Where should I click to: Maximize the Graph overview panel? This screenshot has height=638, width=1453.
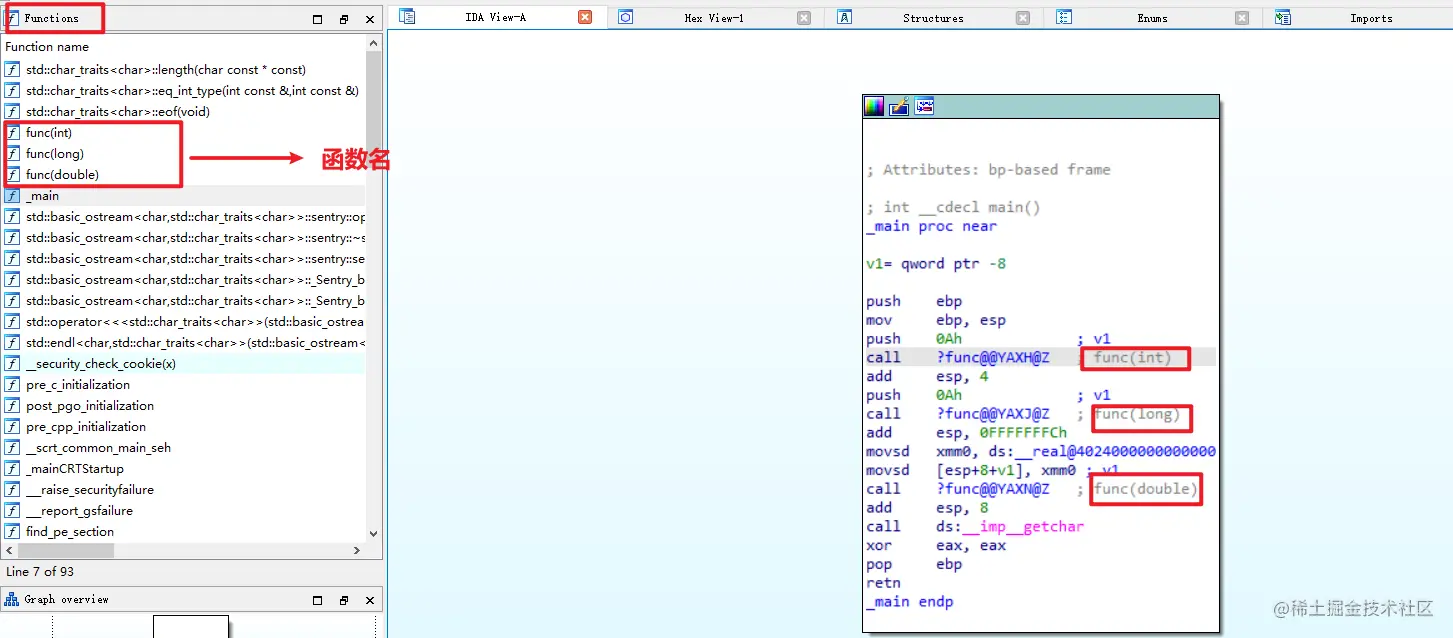tap(318, 600)
